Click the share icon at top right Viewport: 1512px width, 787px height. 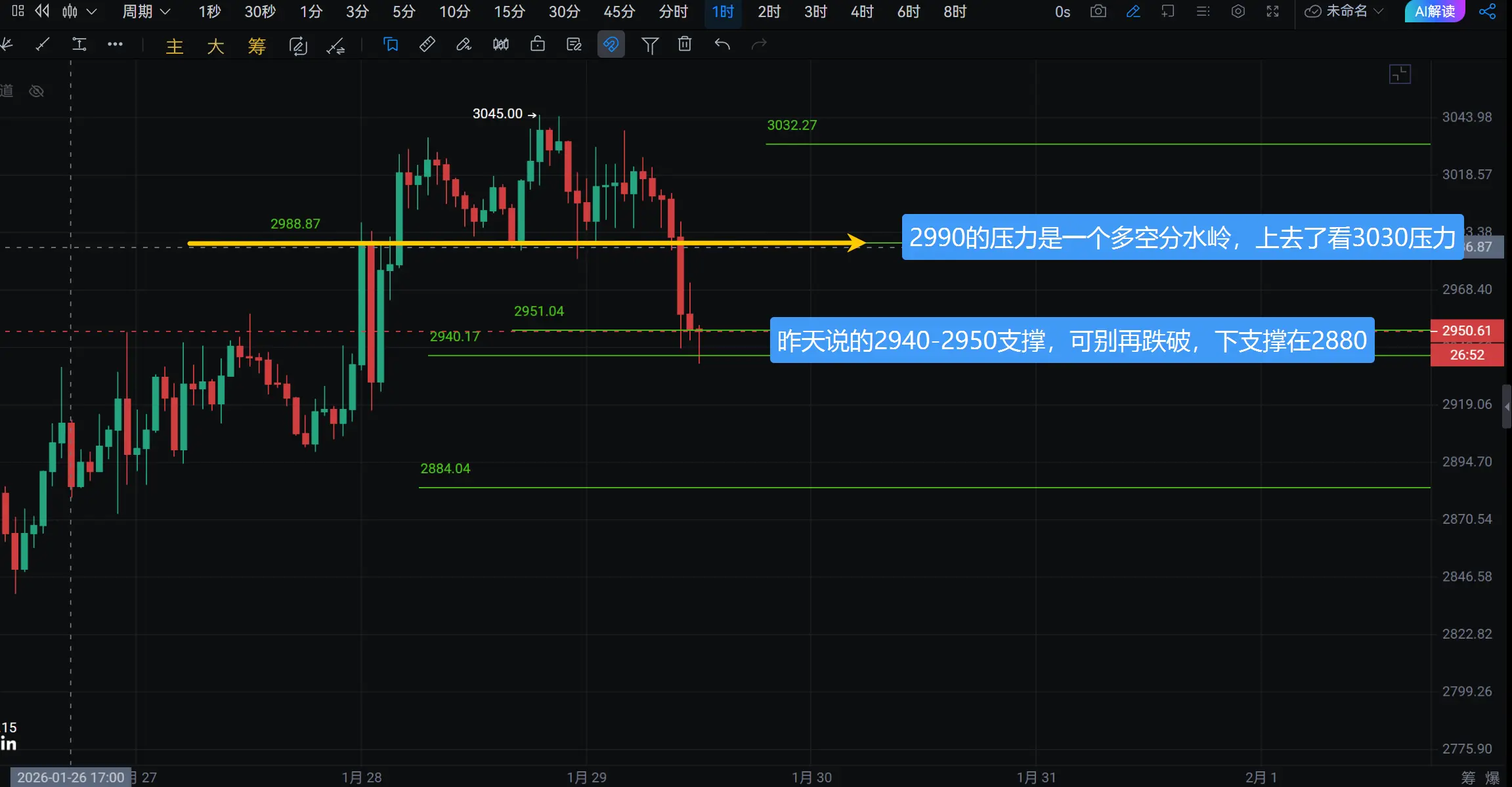click(1487, 11)
